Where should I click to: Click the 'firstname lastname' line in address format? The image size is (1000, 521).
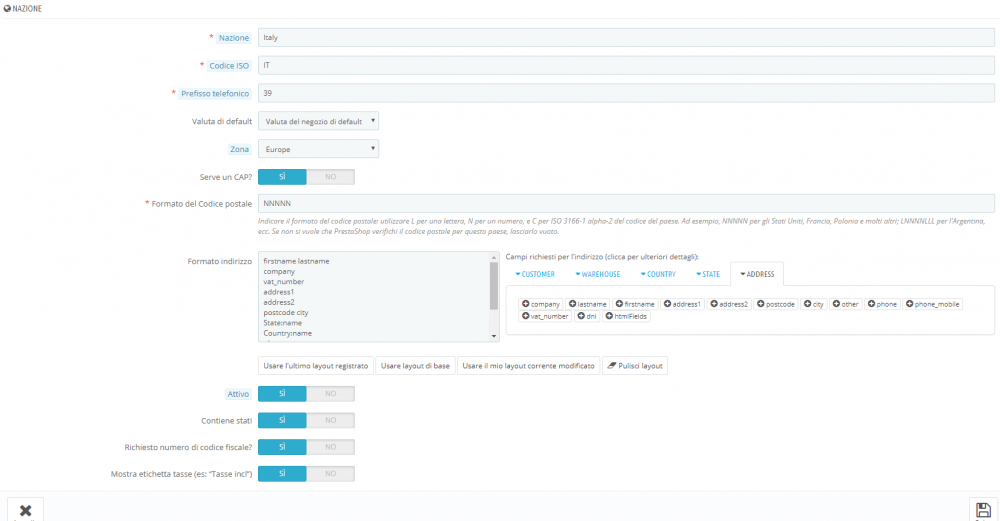coord(296,261)
